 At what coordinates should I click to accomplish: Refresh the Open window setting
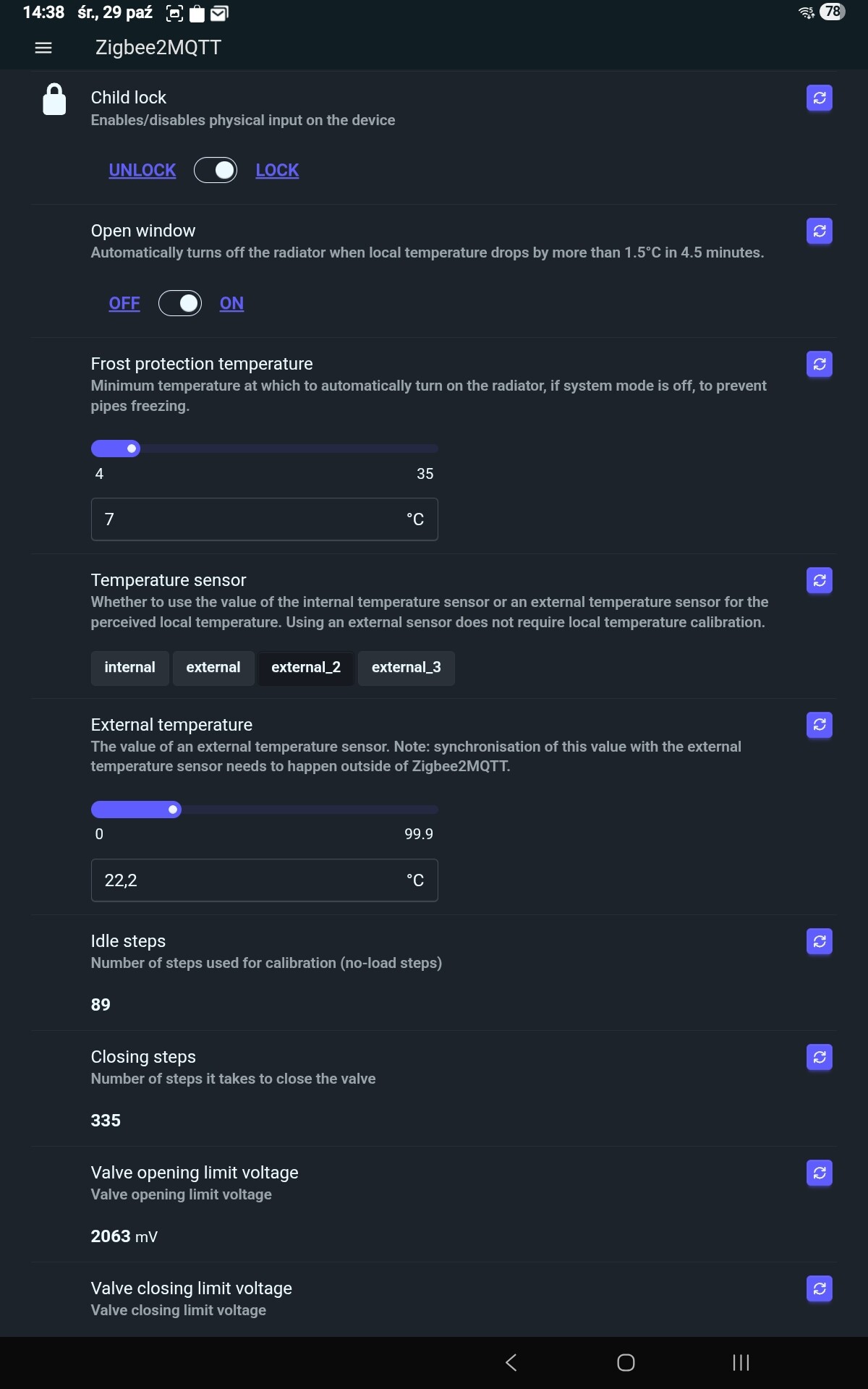819,231
